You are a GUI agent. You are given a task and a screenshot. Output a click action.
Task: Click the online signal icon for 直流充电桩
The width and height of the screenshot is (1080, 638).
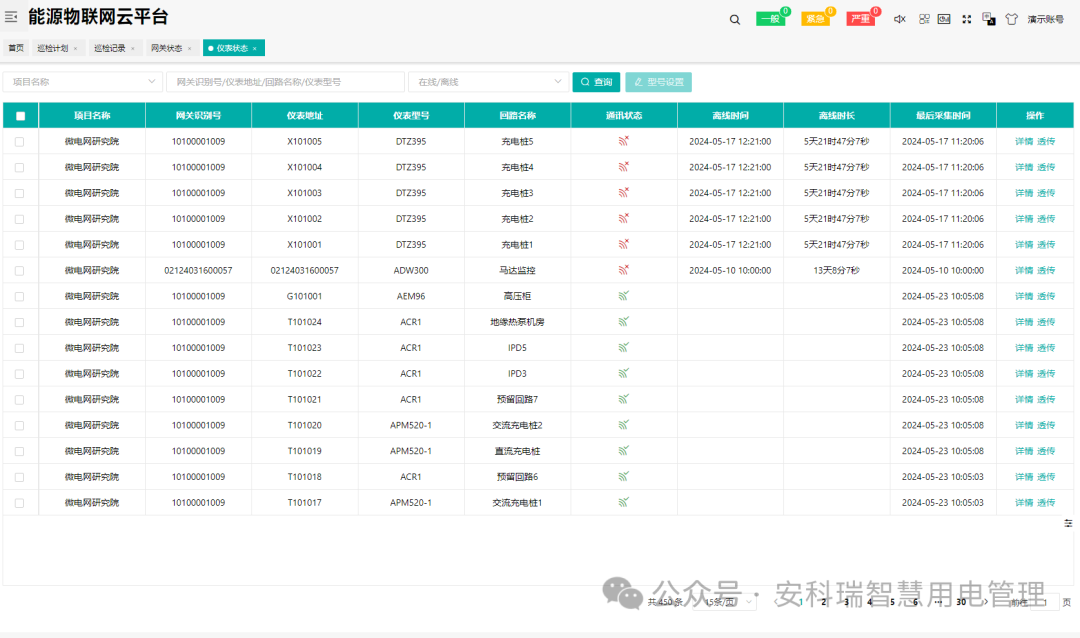pyautogui.click(x=623, y=451)
